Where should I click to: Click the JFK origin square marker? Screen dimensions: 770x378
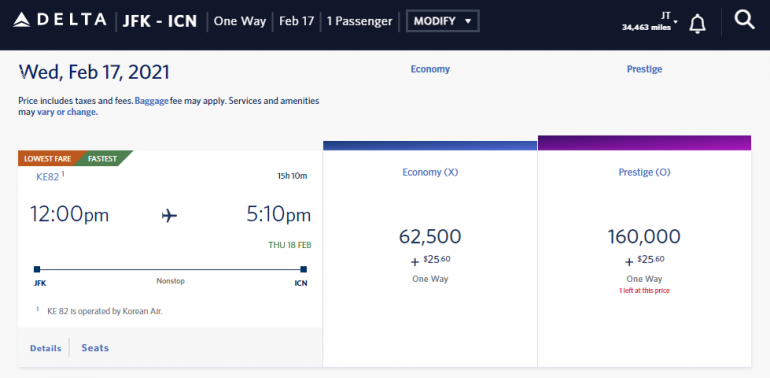[37, 269]
